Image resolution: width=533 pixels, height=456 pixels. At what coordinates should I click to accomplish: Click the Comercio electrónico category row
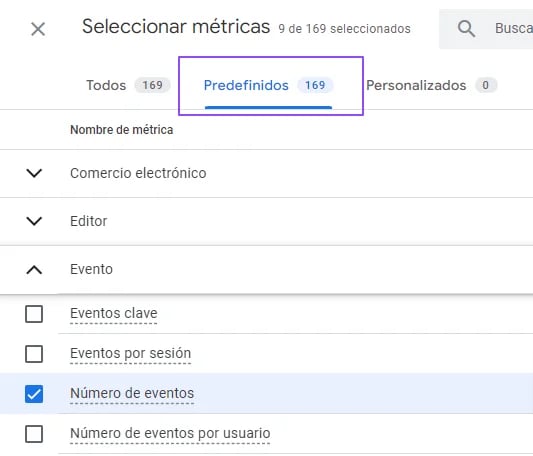pos(266,173)
